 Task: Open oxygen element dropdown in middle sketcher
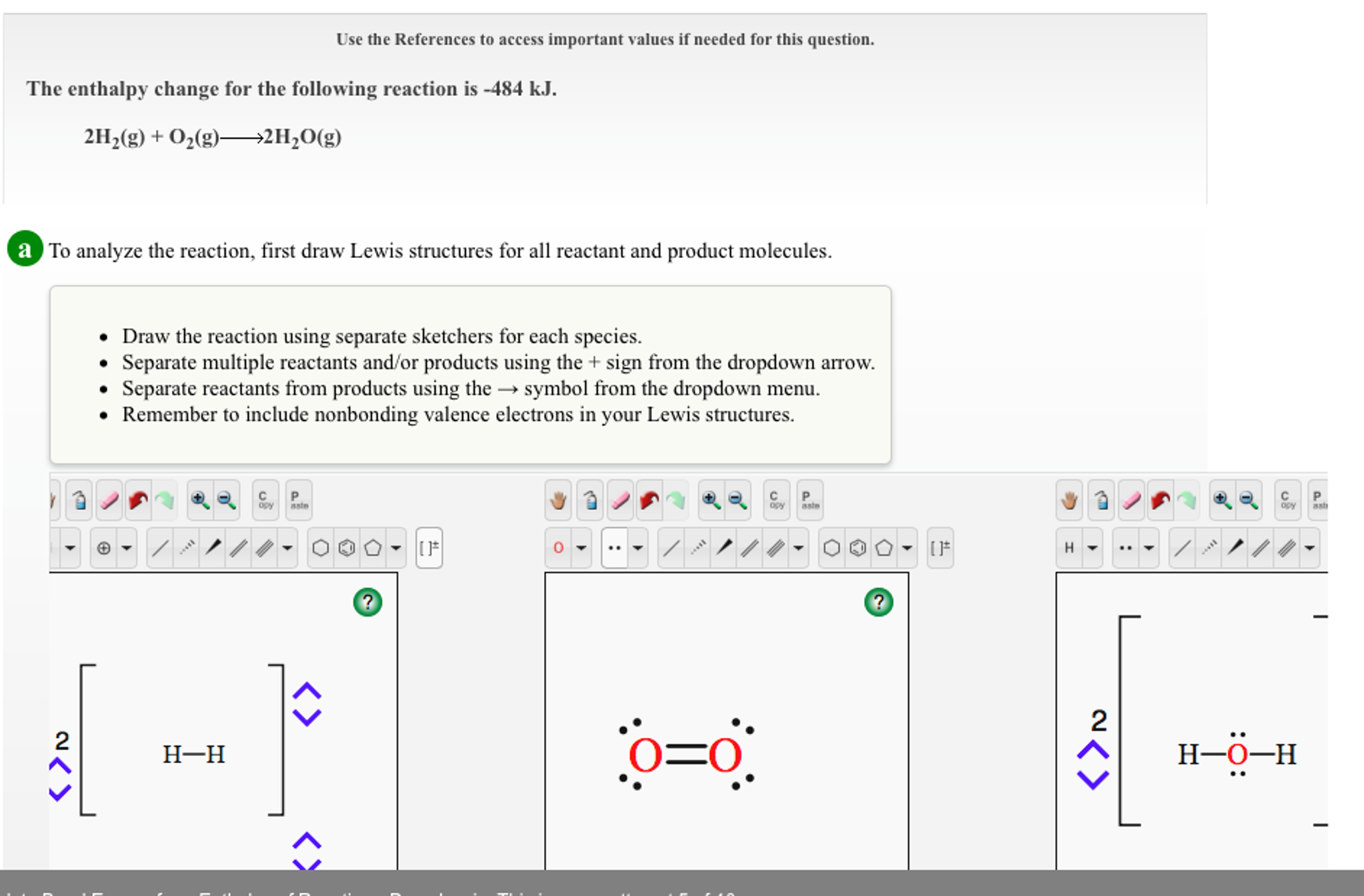point(581,548)
